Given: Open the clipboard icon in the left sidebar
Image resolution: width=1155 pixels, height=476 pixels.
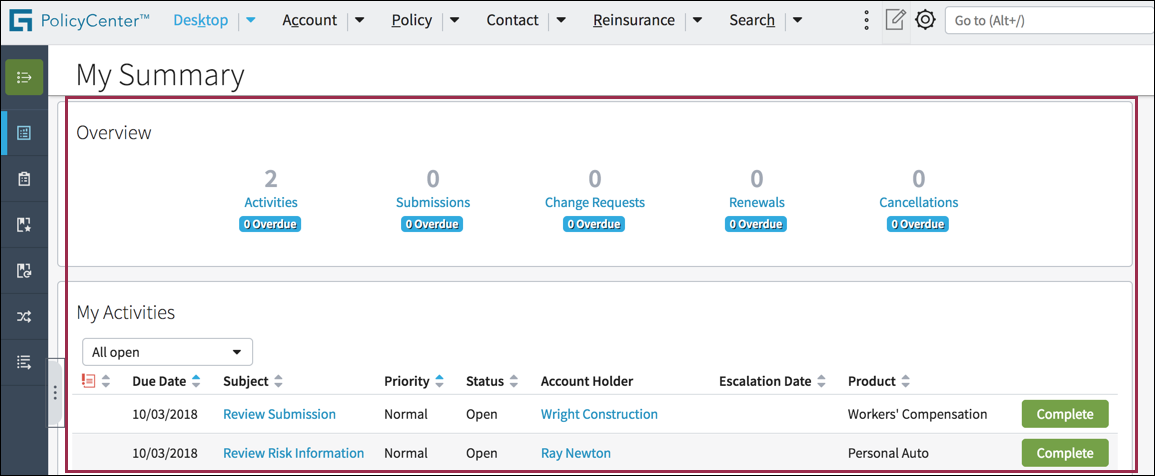Looking at the screenshot, I should (24, 179).
